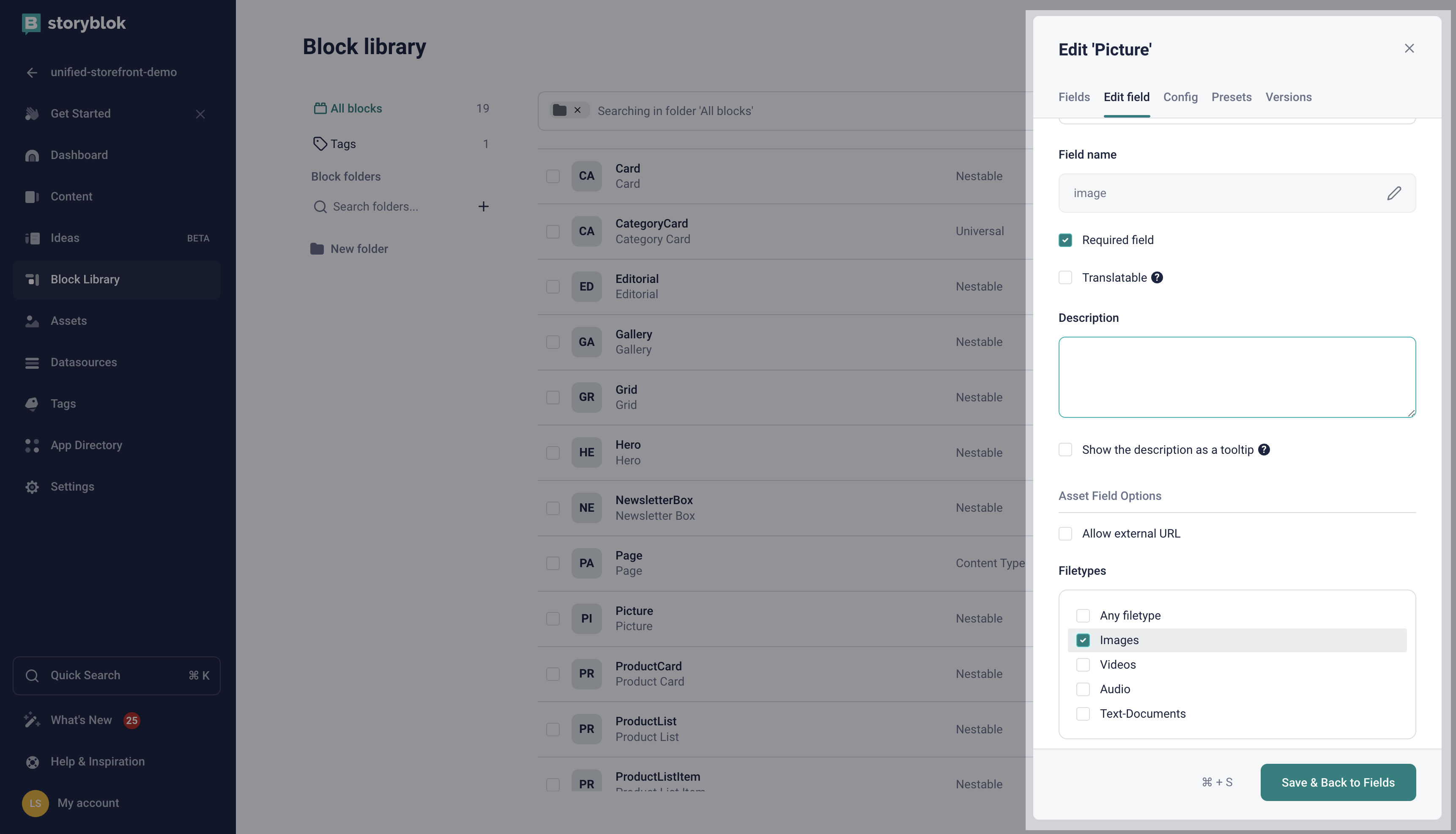Enable Allow external URL
Viewport: 1456px width, 834px height.
[x=1065, y=534]
